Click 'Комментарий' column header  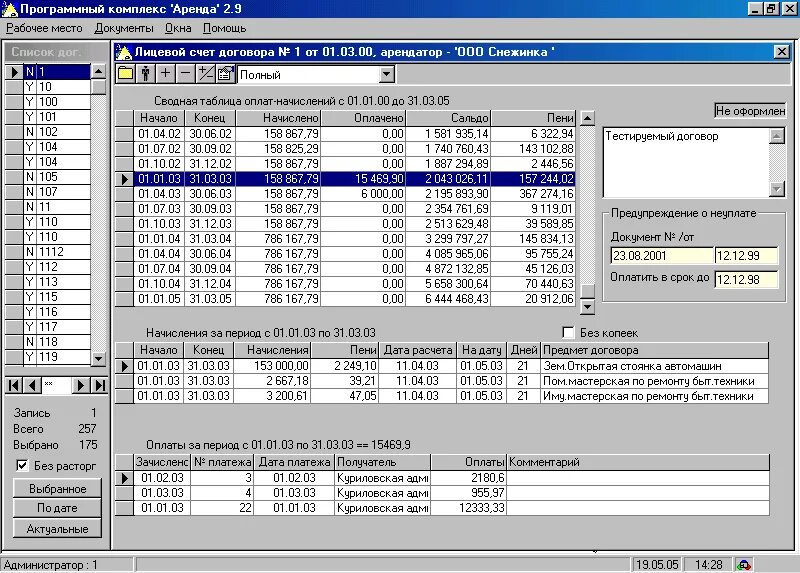point(638,462)
